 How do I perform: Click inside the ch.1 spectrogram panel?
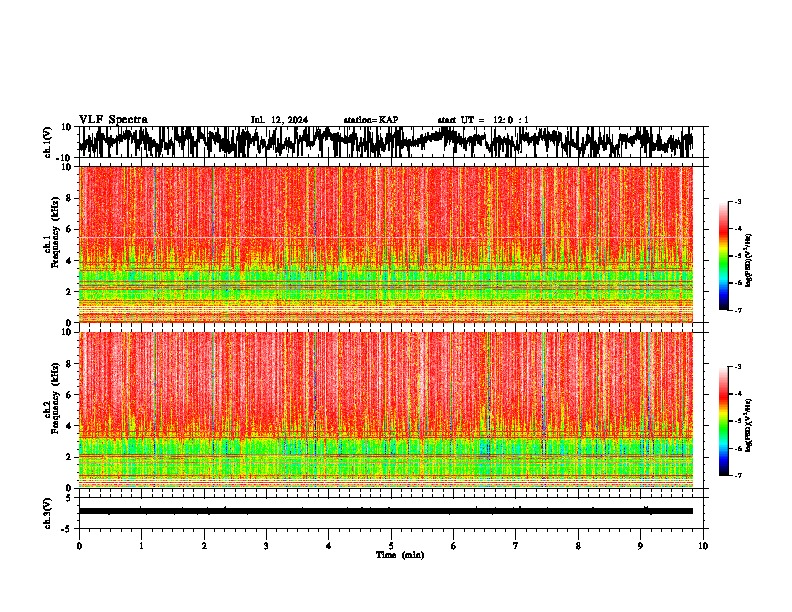click(386, 244)
